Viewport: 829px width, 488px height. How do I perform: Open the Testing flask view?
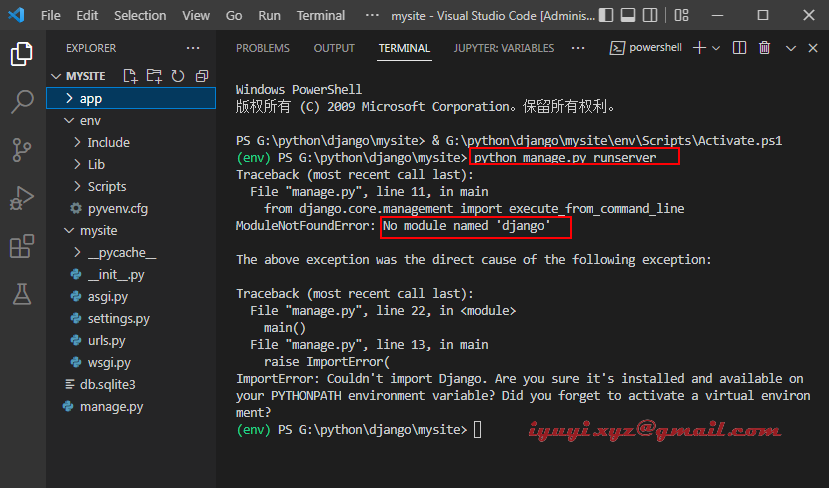pos(22,292)
